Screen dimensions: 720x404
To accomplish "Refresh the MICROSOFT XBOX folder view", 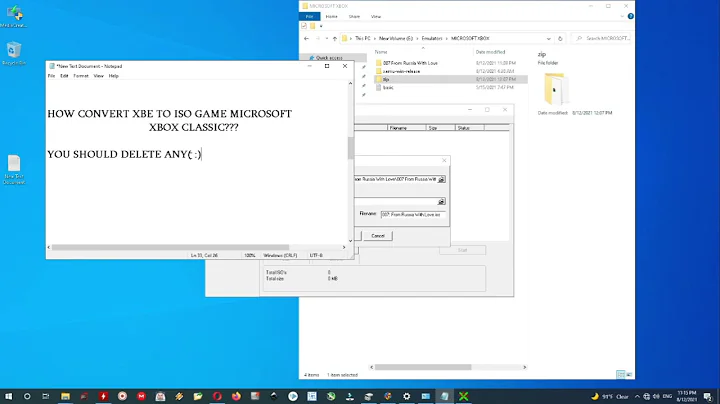I will pos(560,39).
